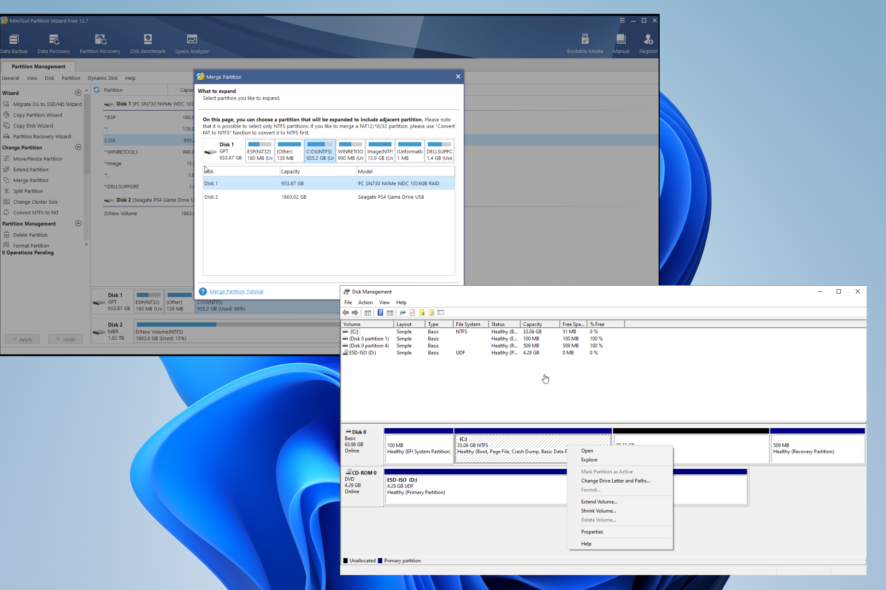Click the Merge Partition Tutorial help icon

click(202, 292)
